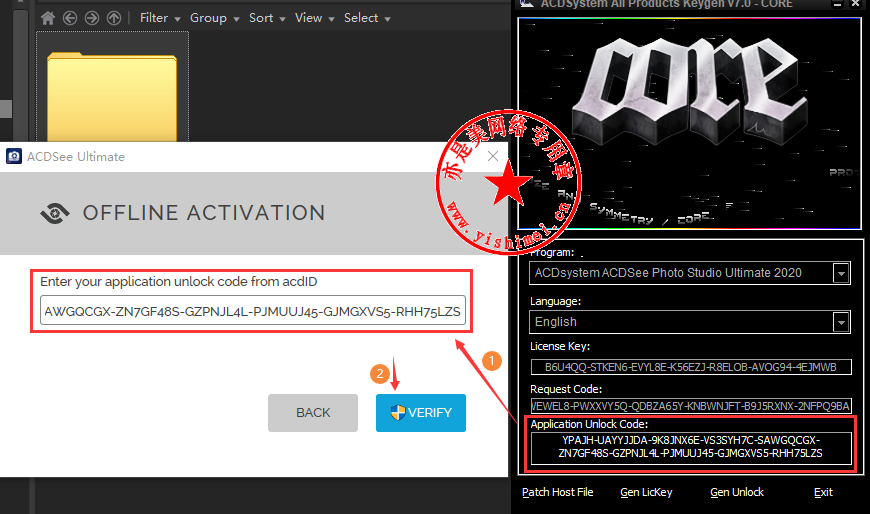Select the yellow folder thumbnail

pyautogui.click(x=112, y=97)
